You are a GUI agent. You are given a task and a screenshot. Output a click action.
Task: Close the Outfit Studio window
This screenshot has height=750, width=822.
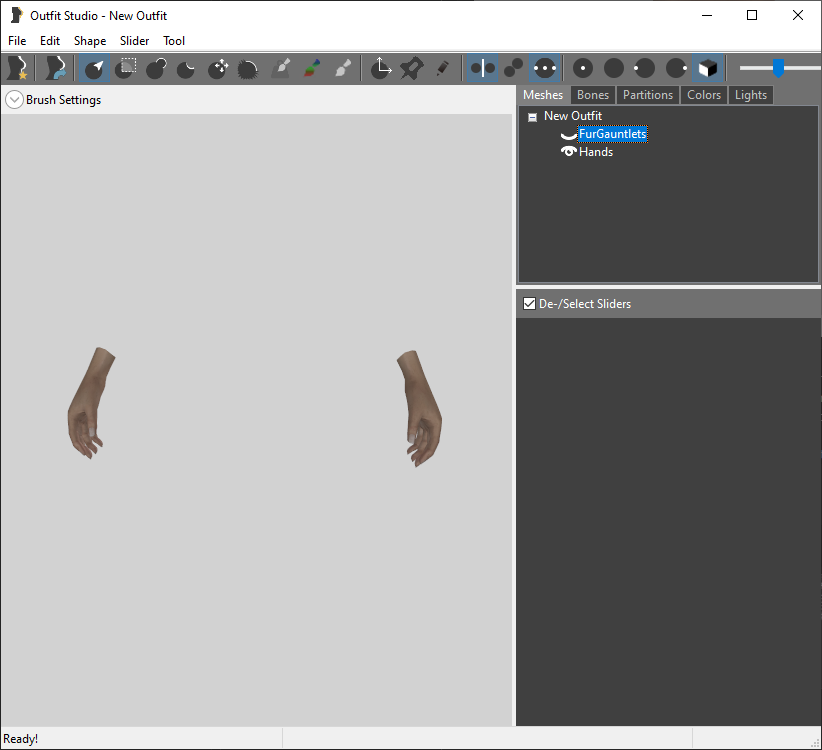(797, 16)
